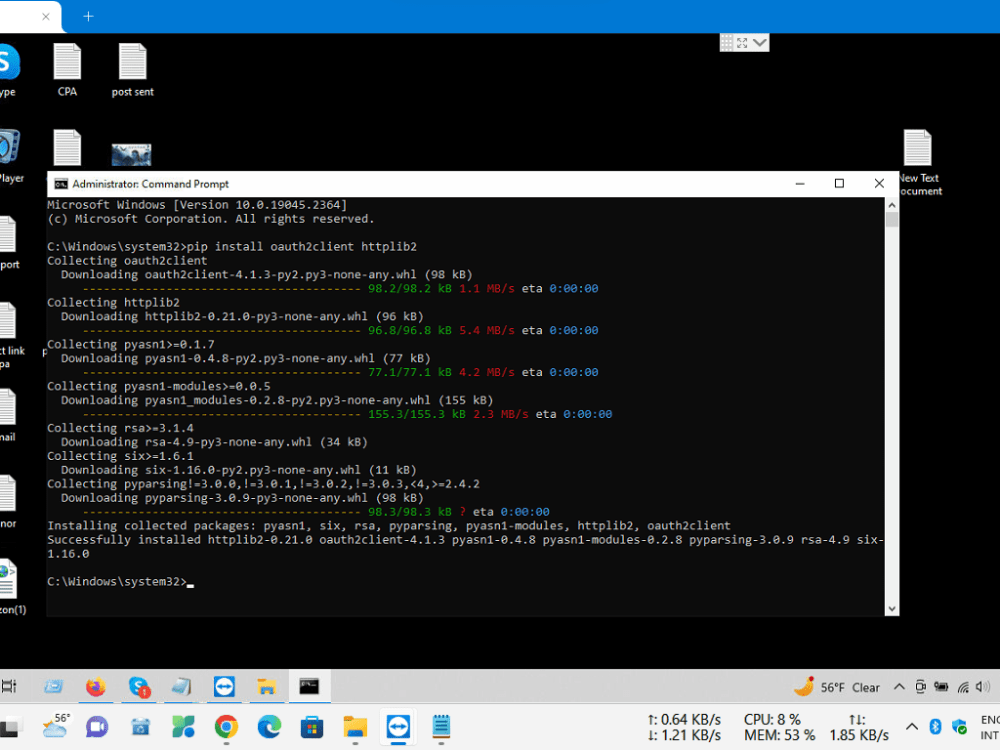Screen dimensions: 1000x750
Task: Focus Command Prompt via its taskbar icon
Action: click(x=310, y=686)
